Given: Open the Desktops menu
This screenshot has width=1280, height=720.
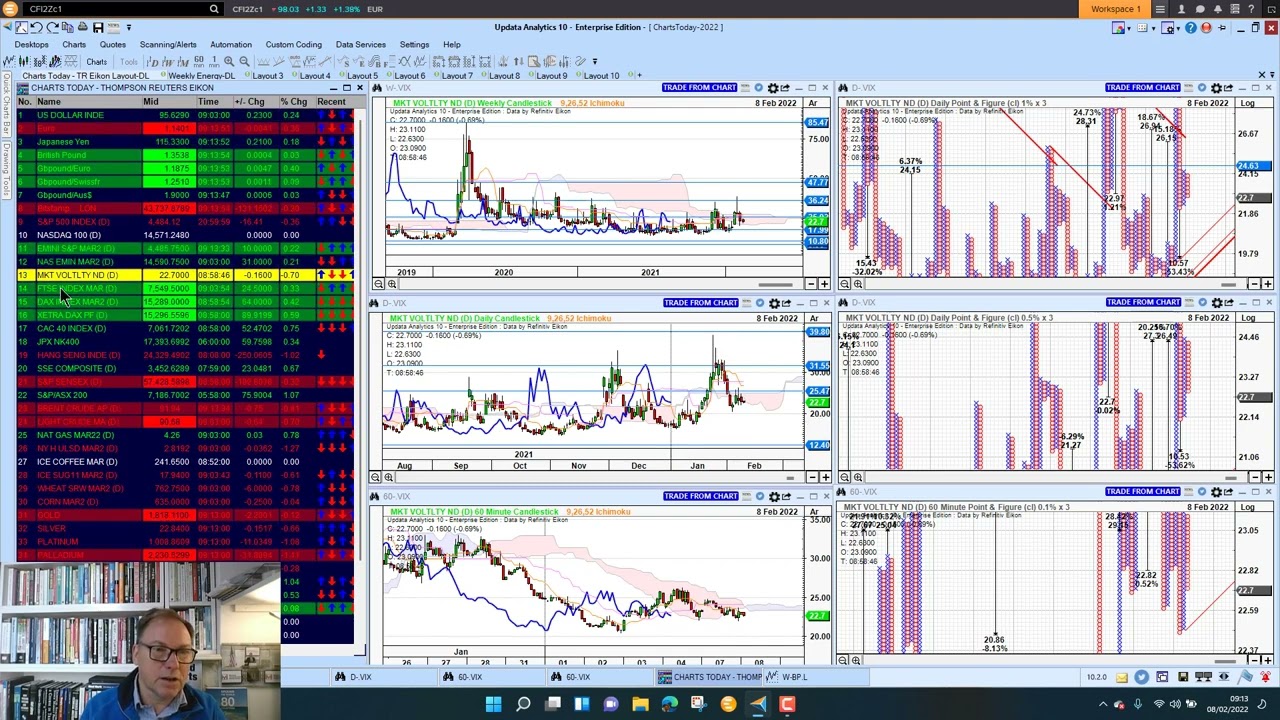Looking at the screenshot, I should point(31,44).
